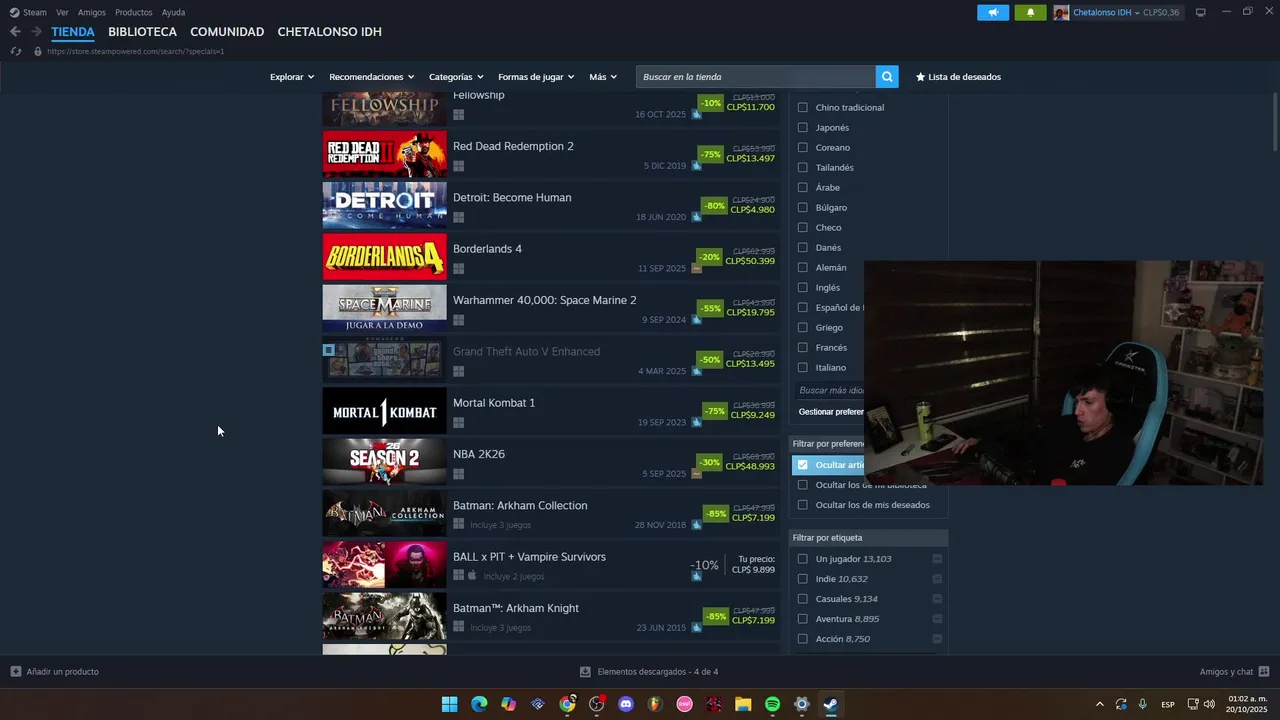Show hidden system tray icons chevron
Image resolution: width=1280 pixels, height=720 pixels.
click(x=1100, y=704)
